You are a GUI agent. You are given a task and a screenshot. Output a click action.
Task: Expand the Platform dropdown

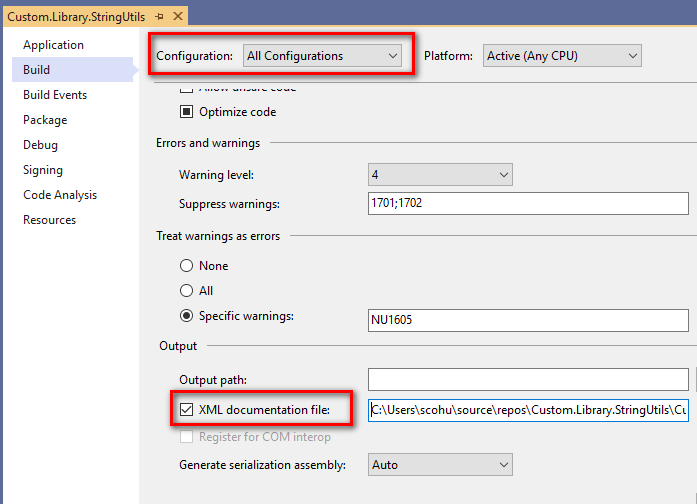tap(562, 56)
